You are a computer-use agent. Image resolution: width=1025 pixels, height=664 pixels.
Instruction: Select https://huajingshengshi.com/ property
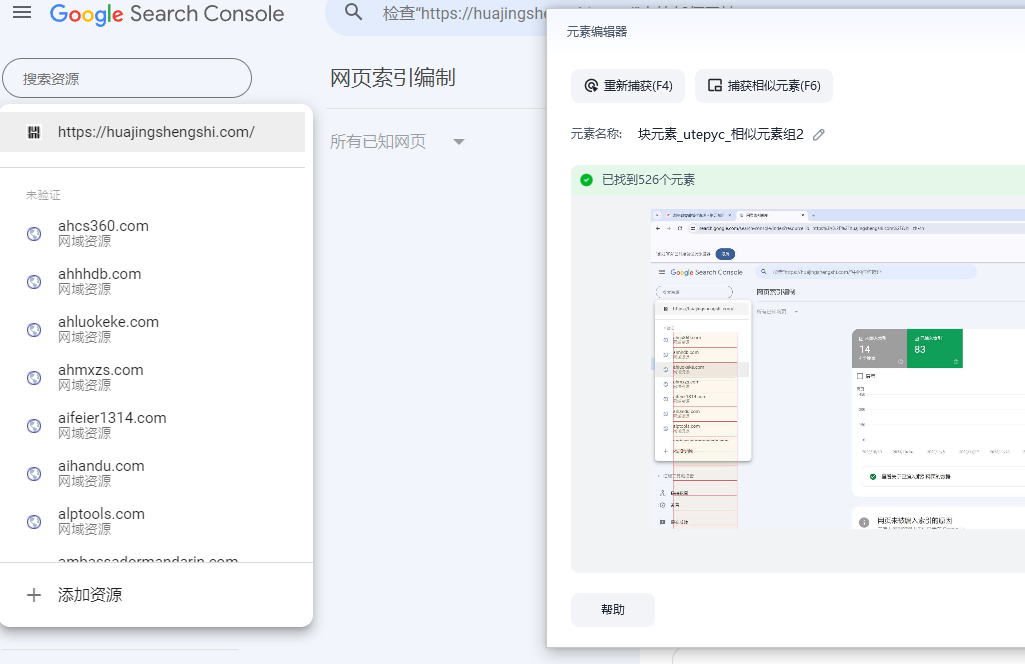[x=152, y=132]
